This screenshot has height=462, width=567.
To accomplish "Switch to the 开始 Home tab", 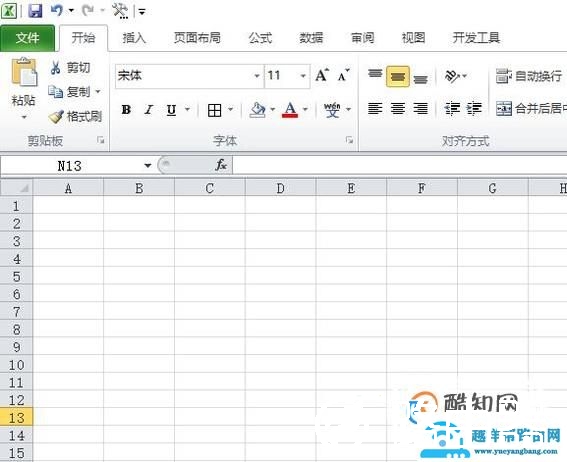I will [84, 38].
